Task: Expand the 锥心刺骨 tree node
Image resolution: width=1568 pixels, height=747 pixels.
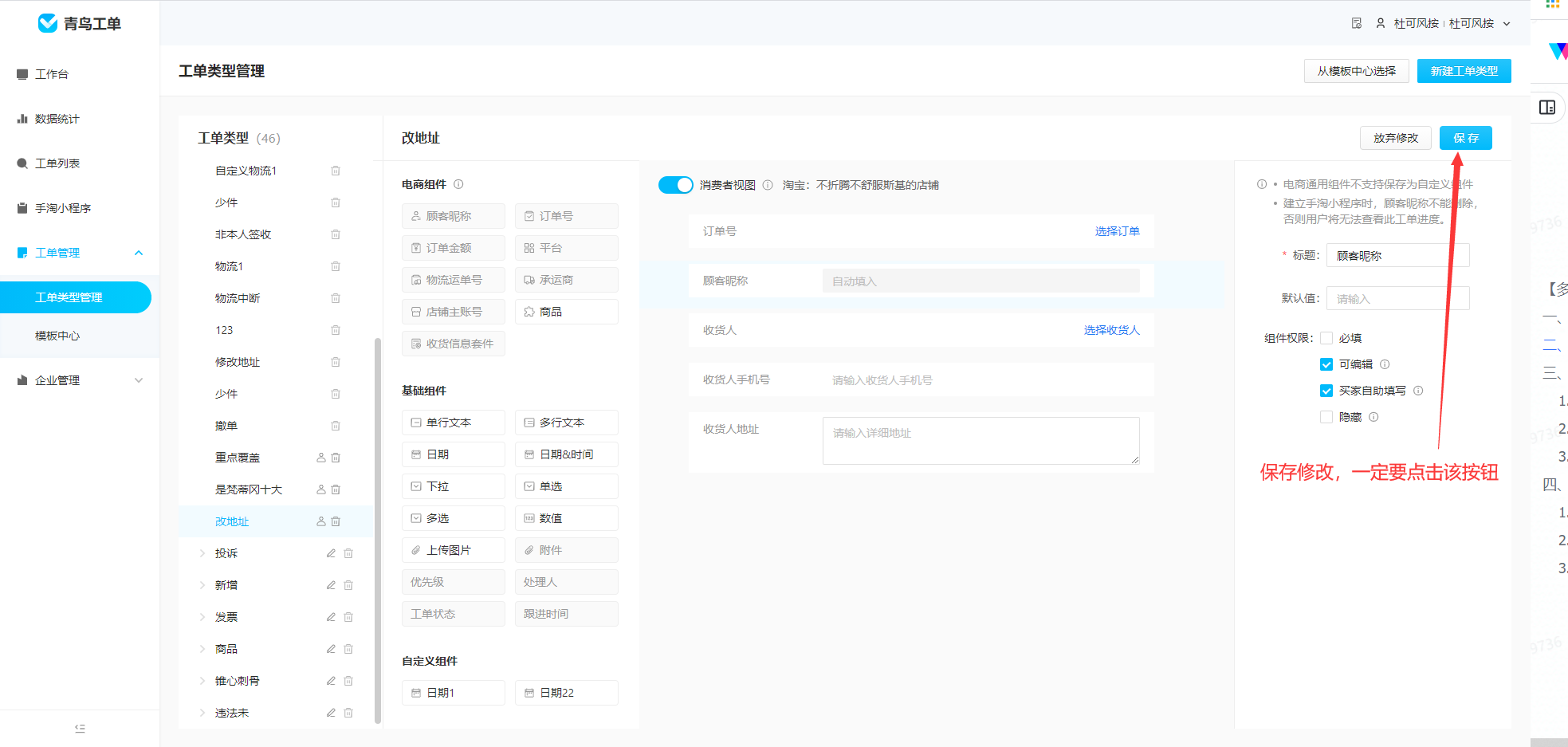Action: tap(202, 681)
